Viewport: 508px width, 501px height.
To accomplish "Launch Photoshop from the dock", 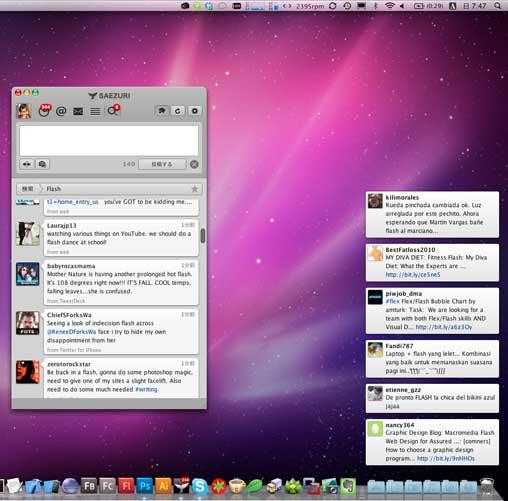I will (x=145, y=486).
